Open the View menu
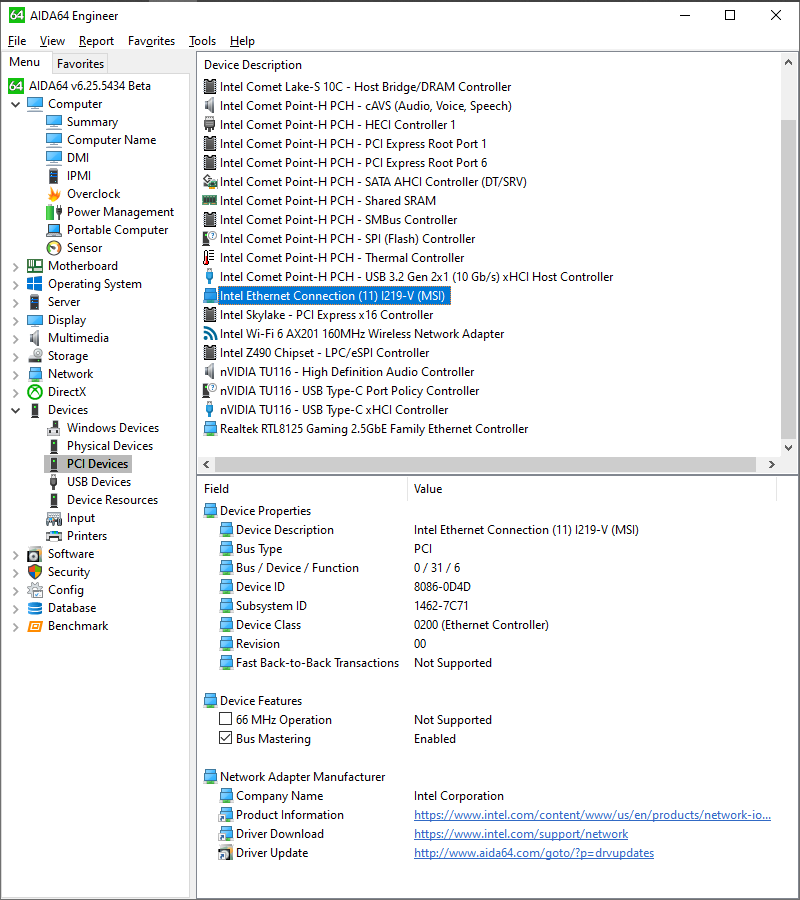 (x=52, y=41)
